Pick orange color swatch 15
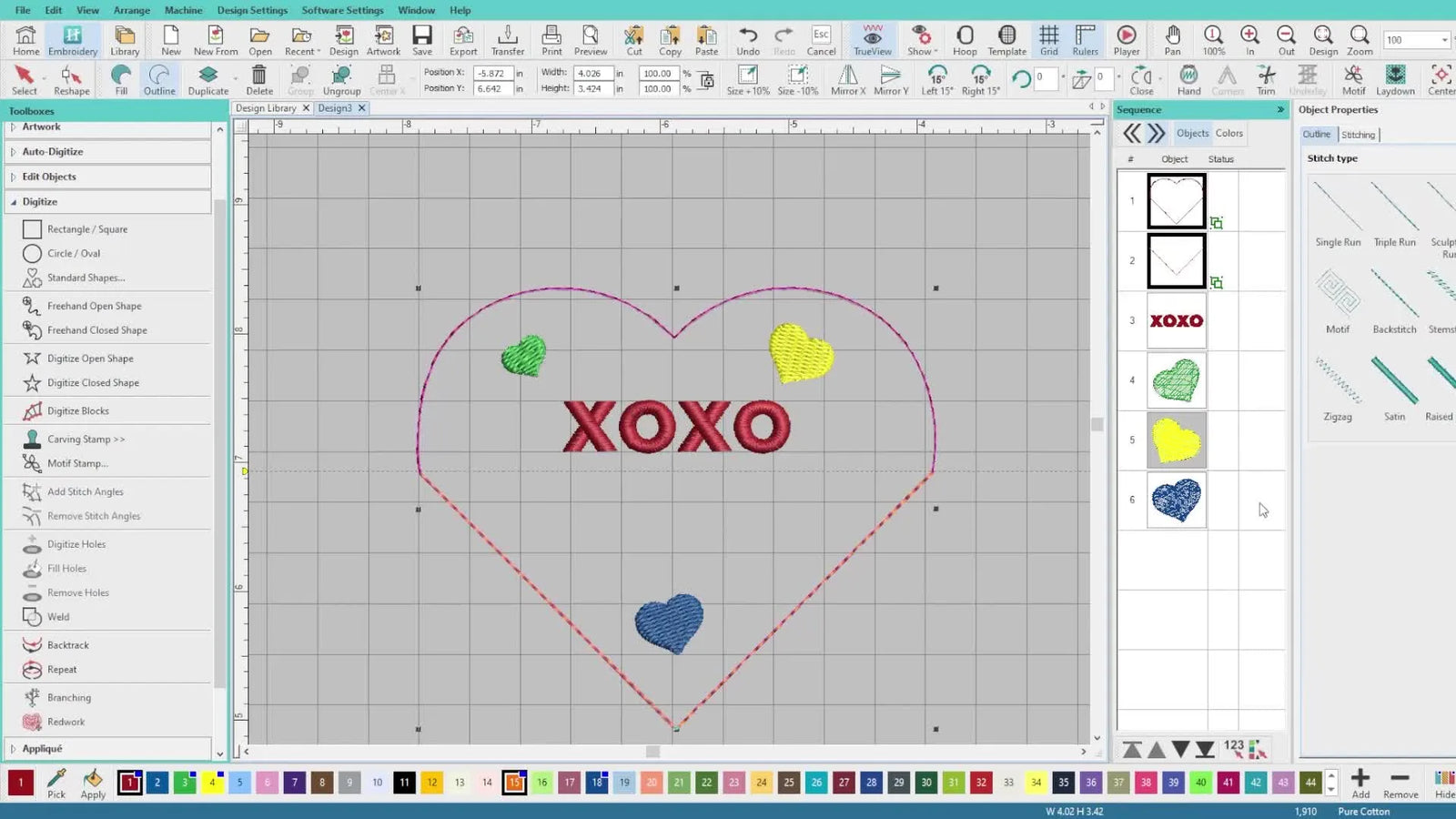The width and height of the screenshot is (1456, 819). point(514,782)
